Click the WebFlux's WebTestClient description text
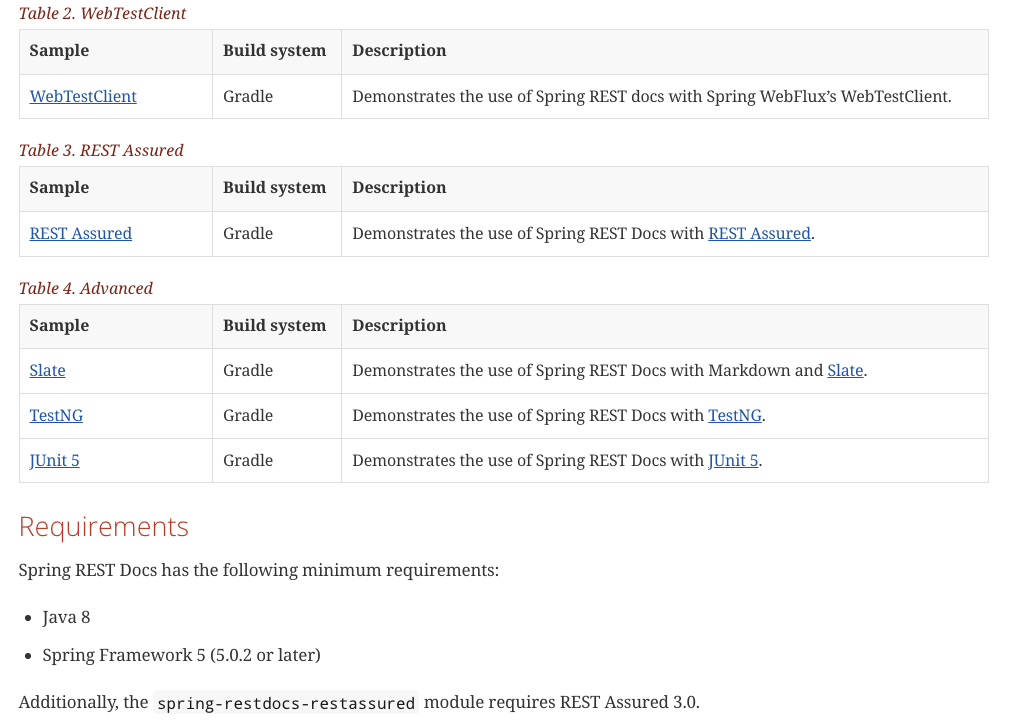The width and height of the screenshot is (1013, 723). click(x=652, y=96)
